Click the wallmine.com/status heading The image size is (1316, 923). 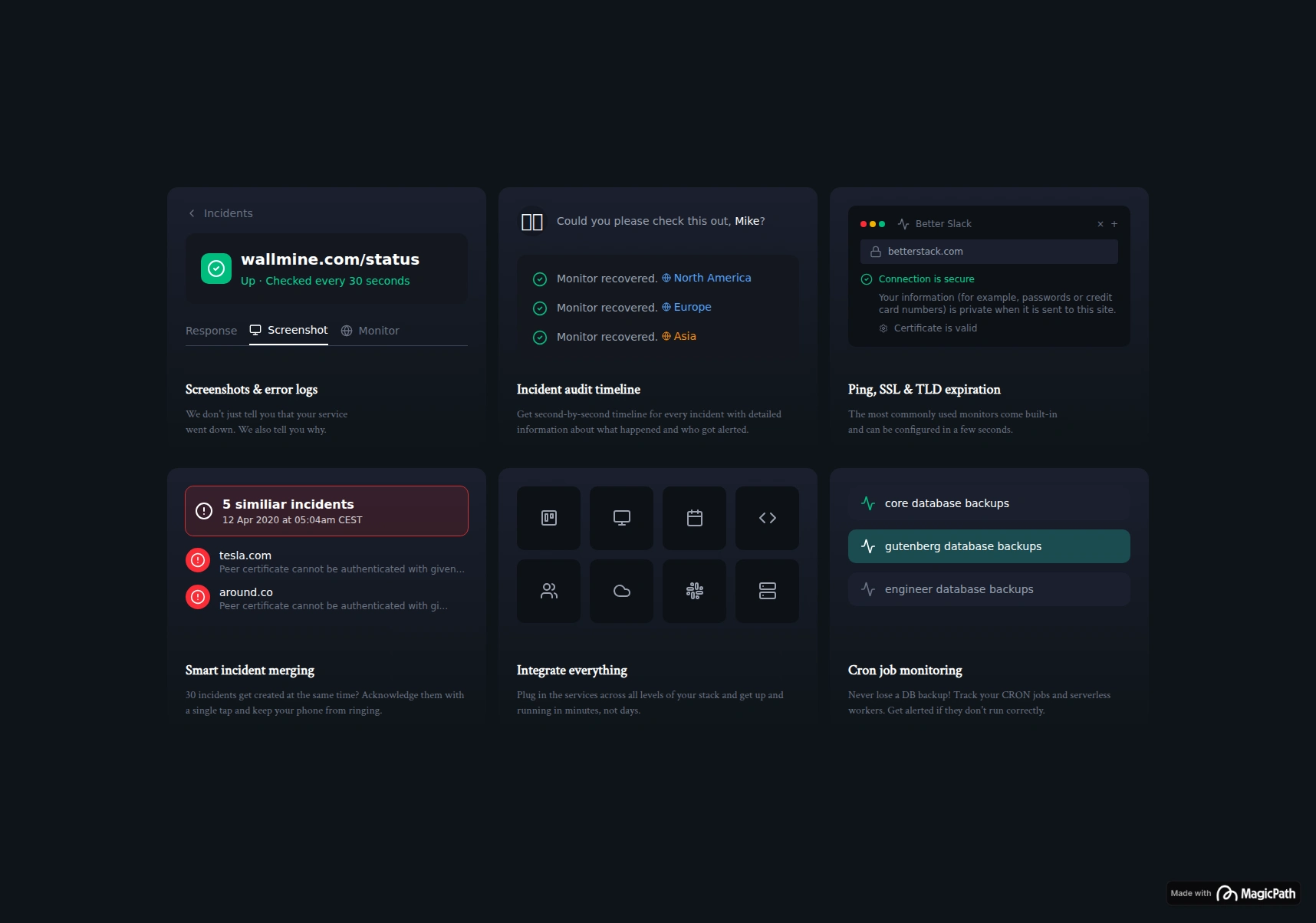pyautogui.click(x=330, y=259)
